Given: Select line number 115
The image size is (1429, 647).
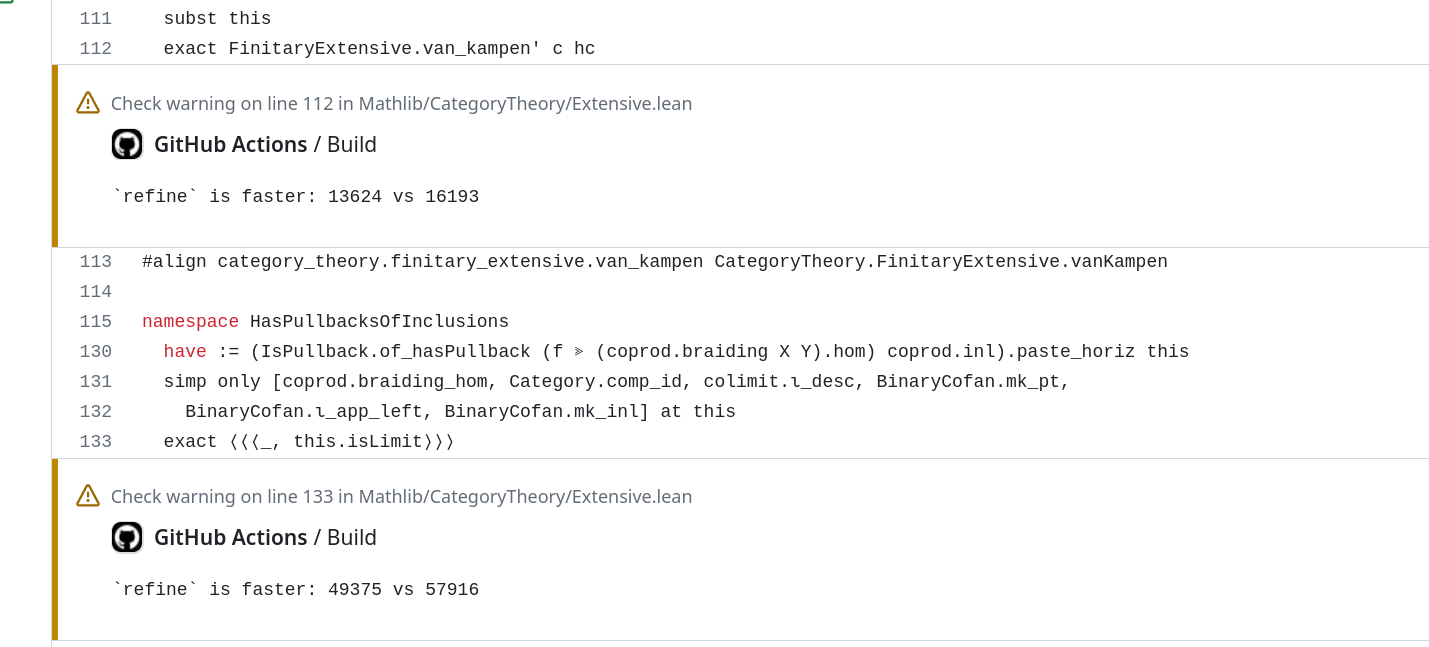Looking at the screenshot, I should point(95,322).
